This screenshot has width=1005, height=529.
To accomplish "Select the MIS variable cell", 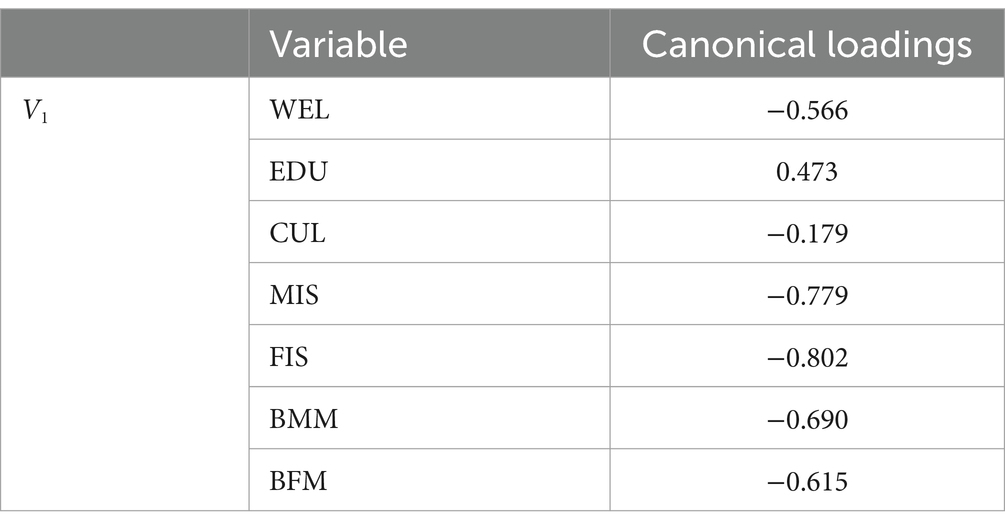I will (429, 294).
